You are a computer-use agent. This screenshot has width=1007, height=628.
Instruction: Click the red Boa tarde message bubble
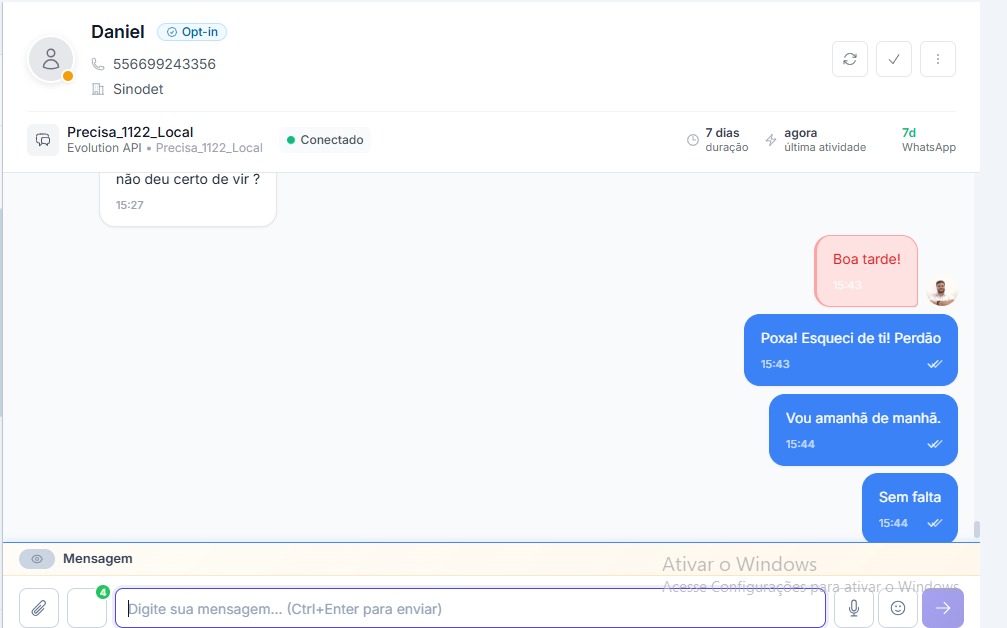point(866,270)
